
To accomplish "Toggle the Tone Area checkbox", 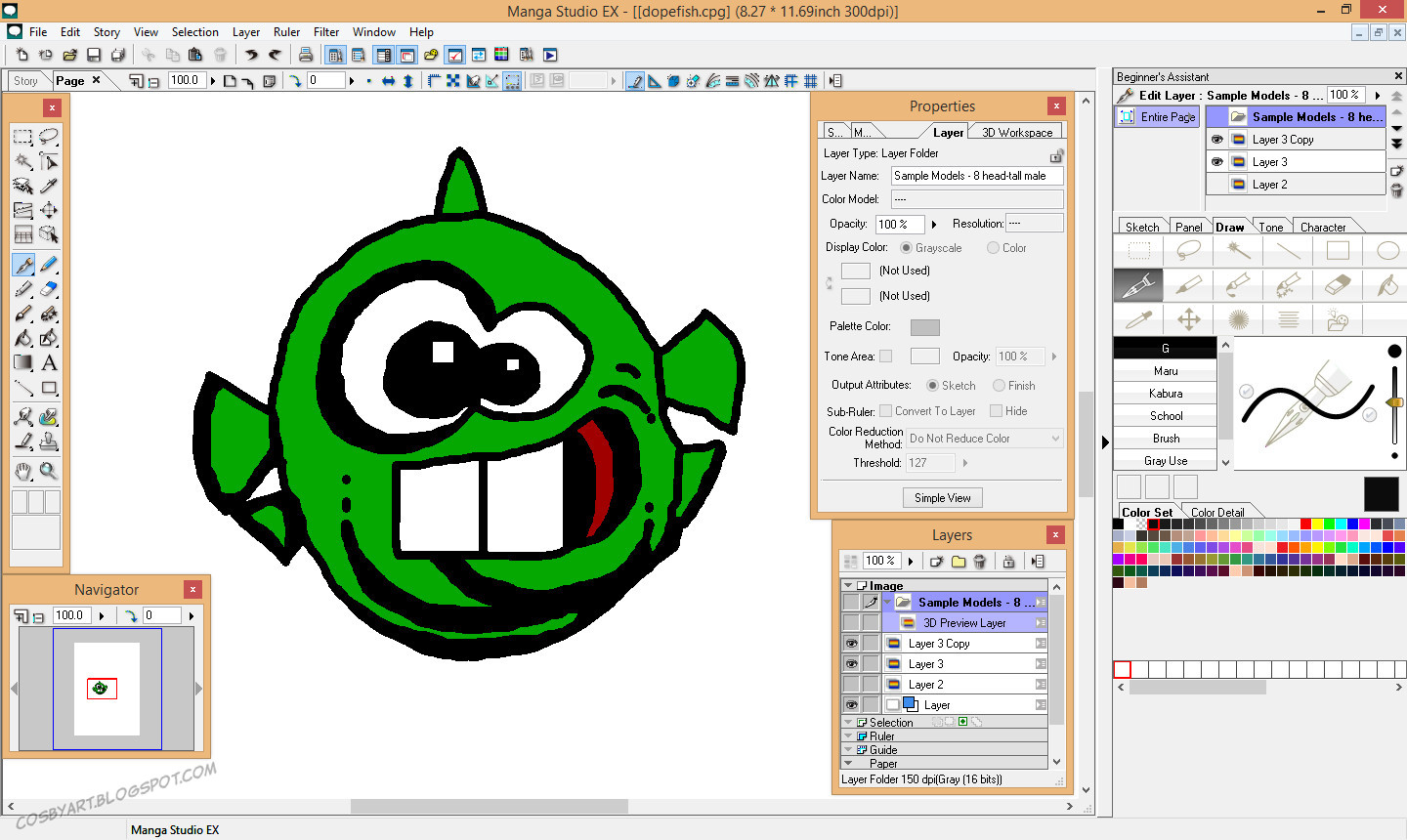I will click(x=885, y=357).
